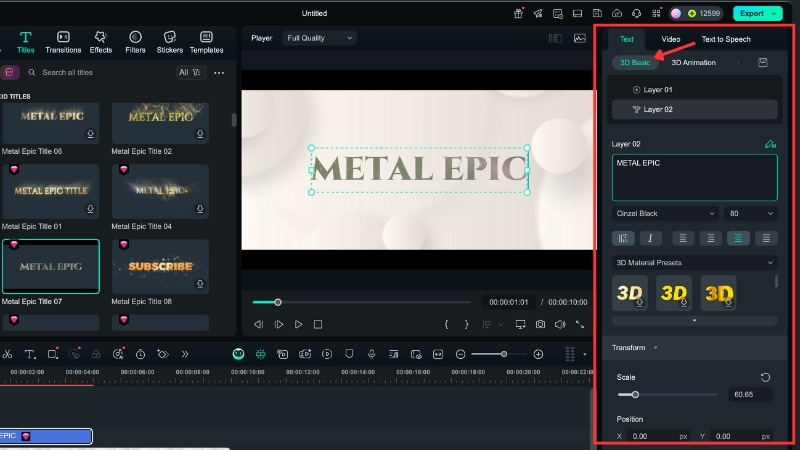Step back one frame in the player
The image size is (800, 450).
259,324
